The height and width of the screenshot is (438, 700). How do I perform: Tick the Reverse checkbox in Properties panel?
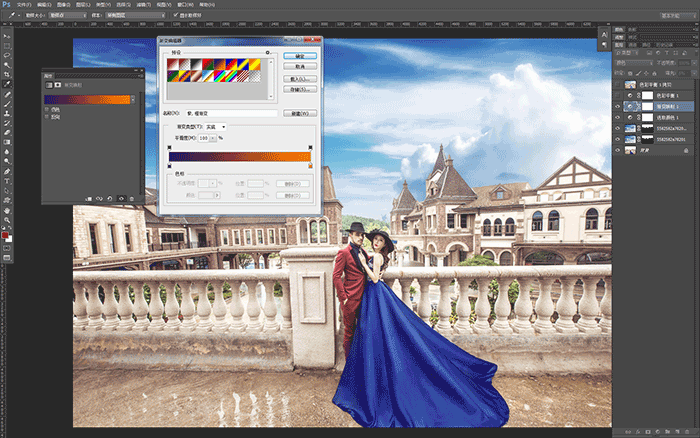pyautogui.click(x=47, y=117)
